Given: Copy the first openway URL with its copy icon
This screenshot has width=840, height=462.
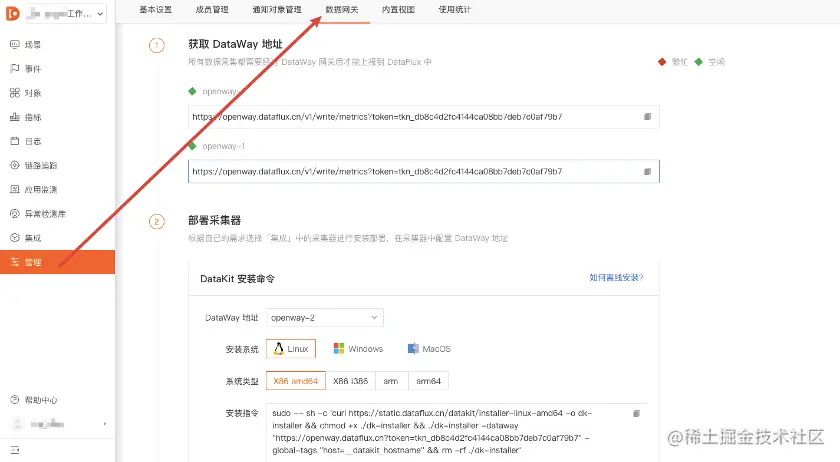Looking at the screenshot, I should (647, 116).
